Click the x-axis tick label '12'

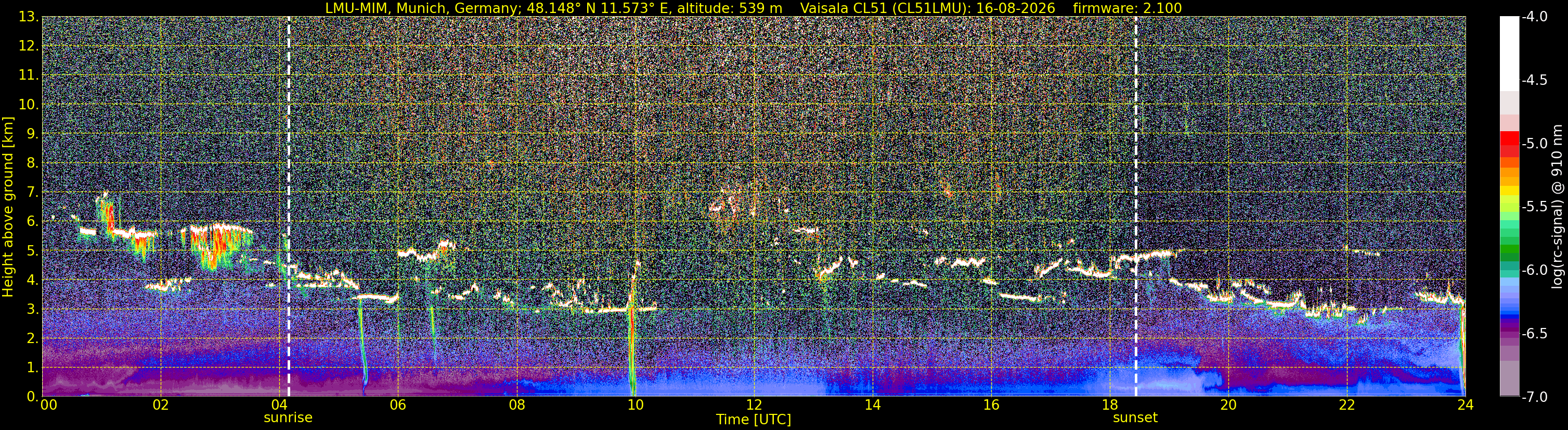(x=754, y=405)
